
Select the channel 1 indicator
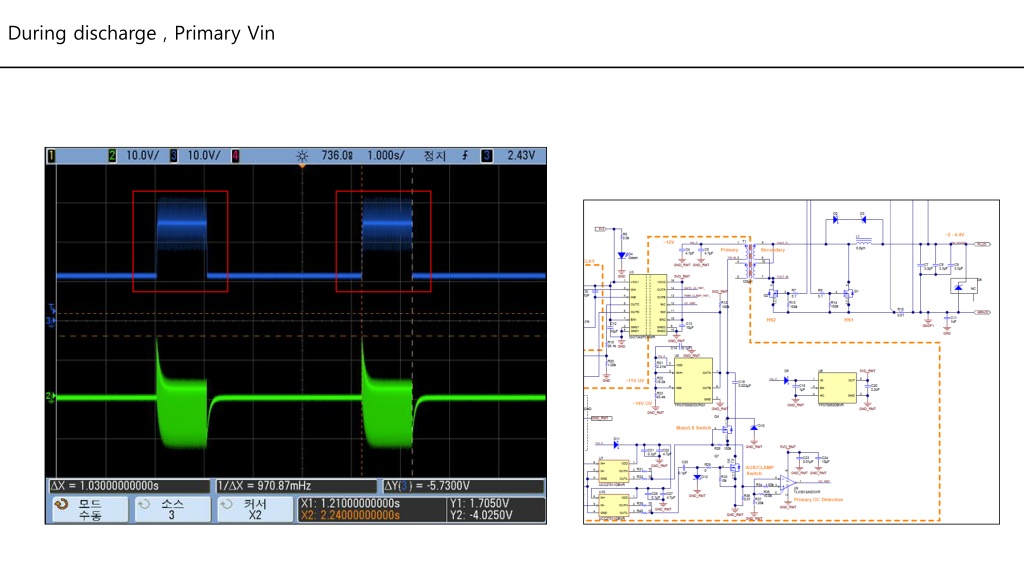pos(51,156)
